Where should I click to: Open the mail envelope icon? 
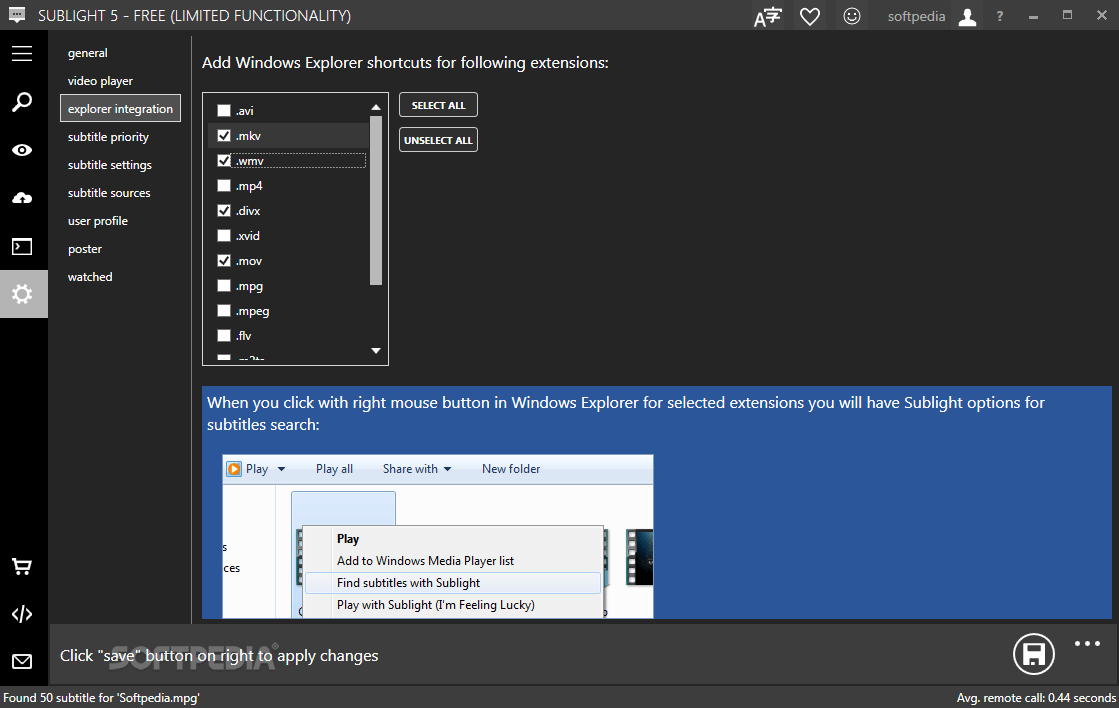click(22, 662)
